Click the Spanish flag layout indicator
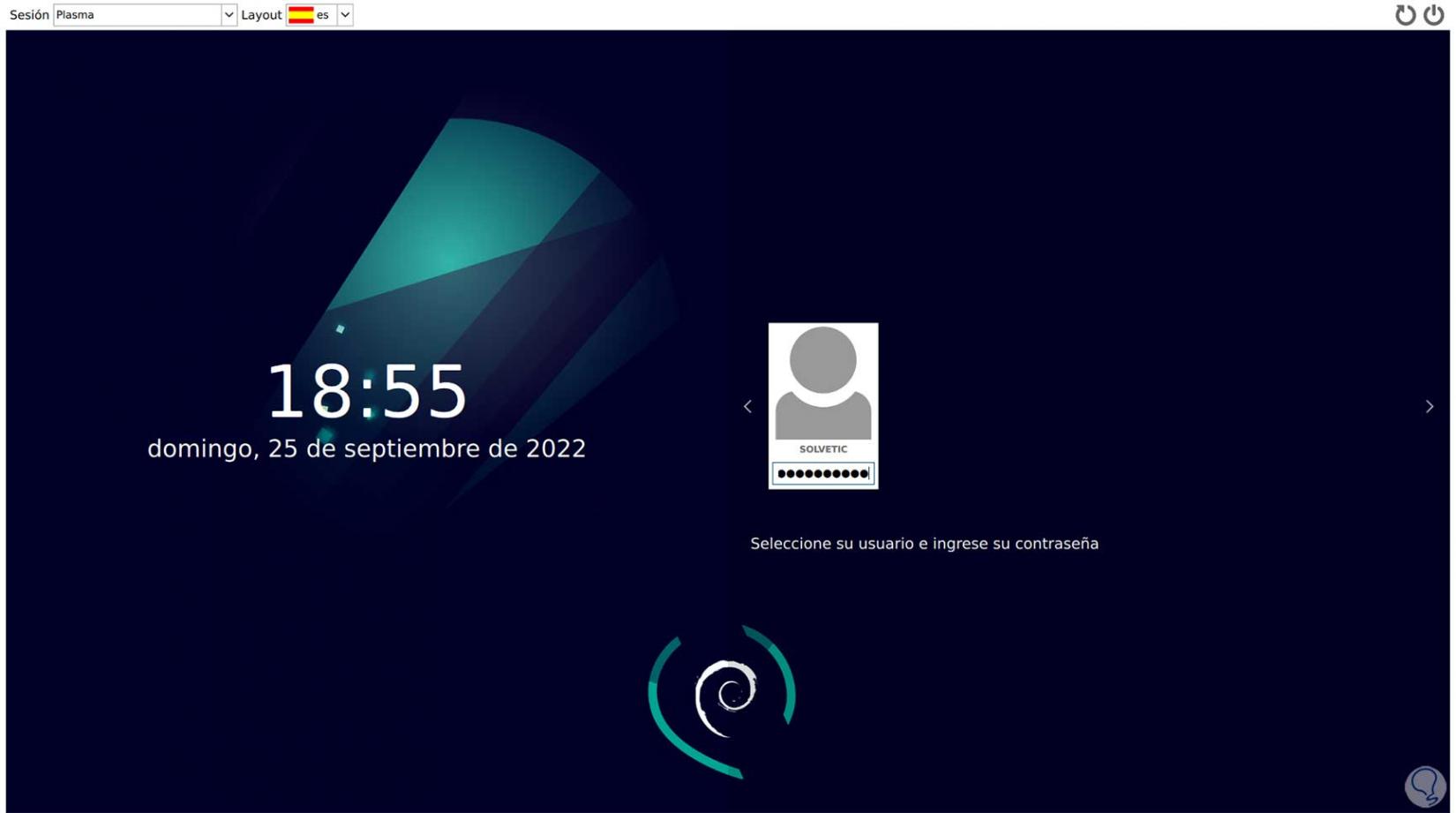Screen dimensions: 1456x813 [301, 15]
